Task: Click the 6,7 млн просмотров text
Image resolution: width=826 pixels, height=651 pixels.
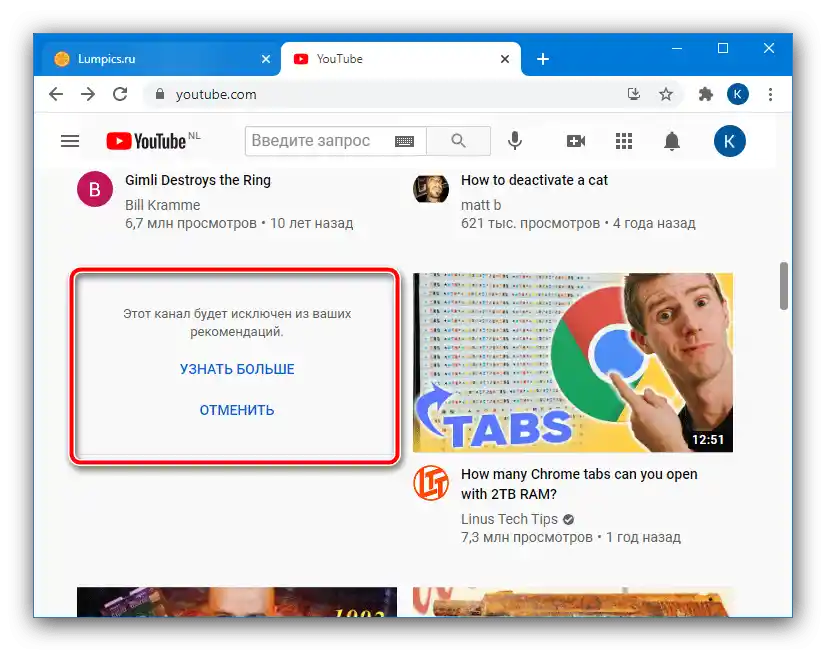Action: [191, 223]
